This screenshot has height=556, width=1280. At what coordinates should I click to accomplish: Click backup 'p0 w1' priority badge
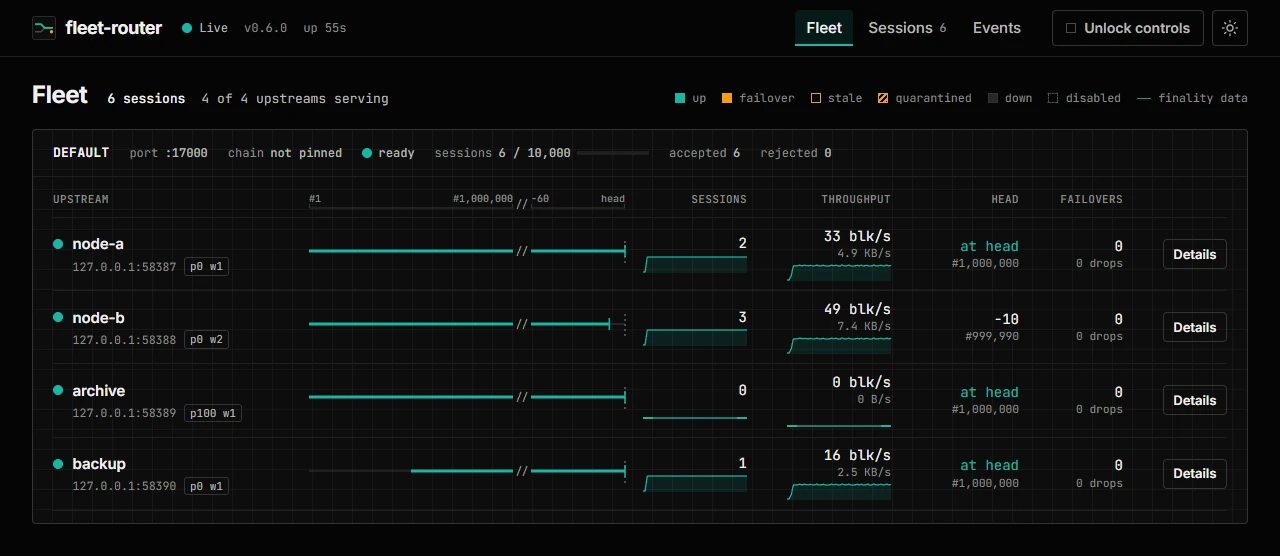pos(206,486)
